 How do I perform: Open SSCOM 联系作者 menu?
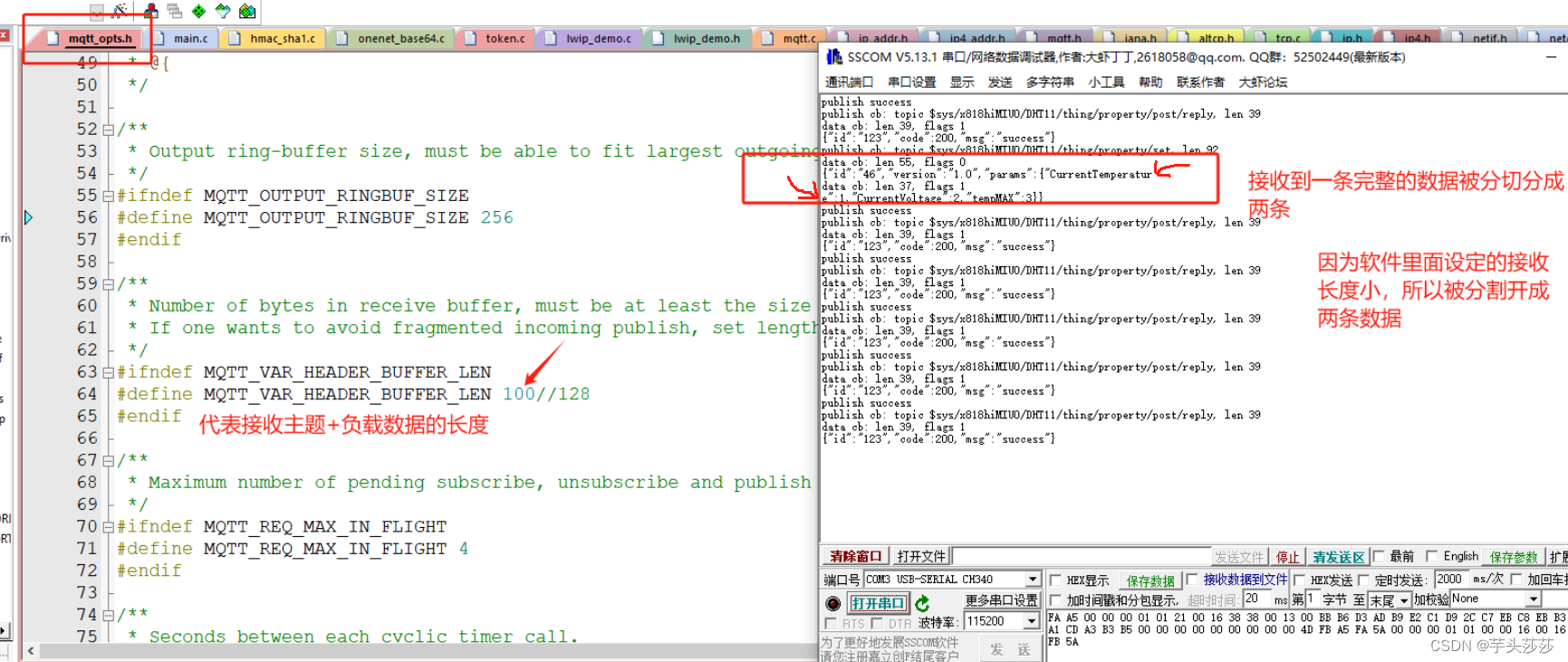(x=1200, y=82)
